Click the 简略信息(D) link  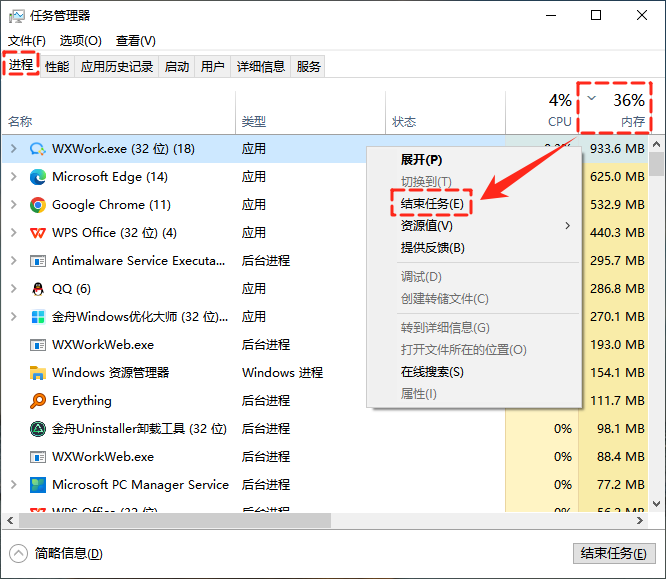[x=69, y=554]
